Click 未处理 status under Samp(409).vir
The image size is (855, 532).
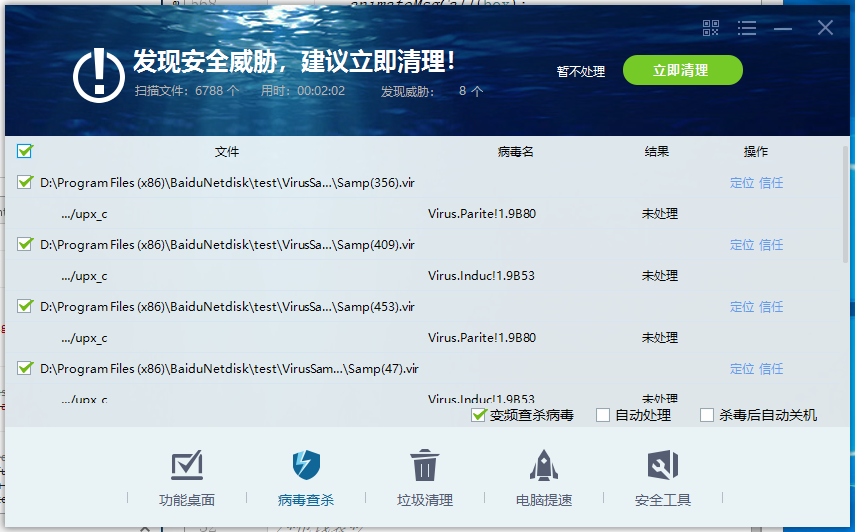tap(660, 276)
